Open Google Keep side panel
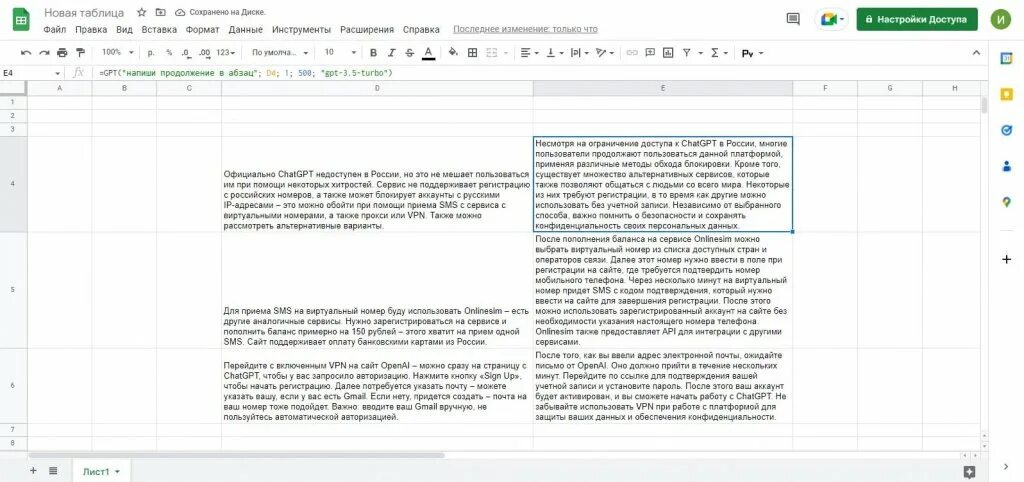Screen dimensions: 1024x482 click(1006, 95)
